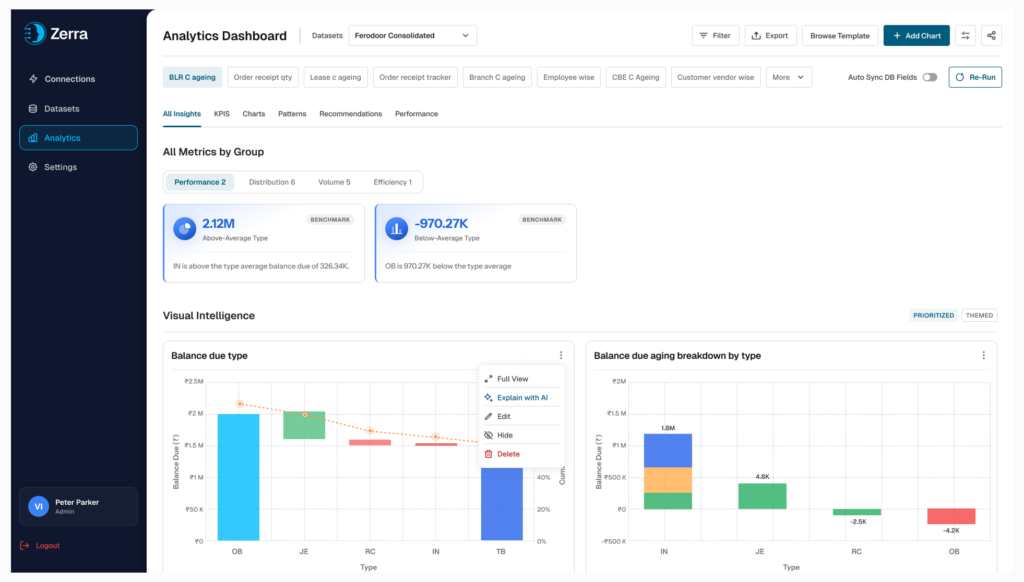Switch to the Recommendations tab

tap(351, 114)
